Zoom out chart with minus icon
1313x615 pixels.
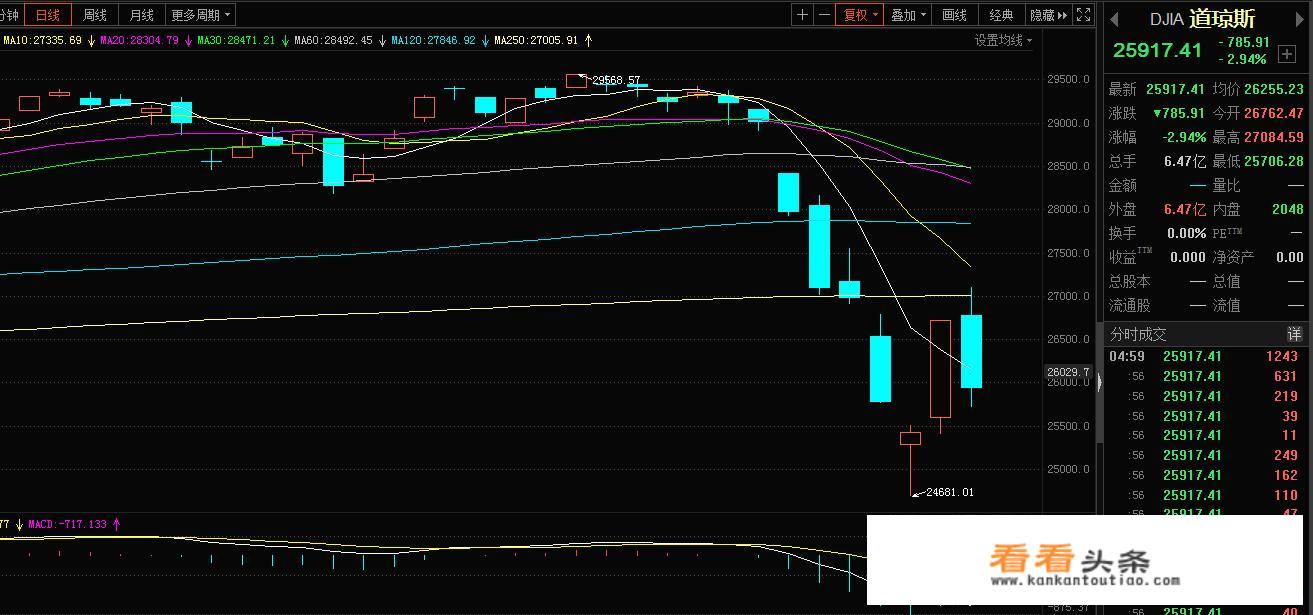[x=825, y=15]
